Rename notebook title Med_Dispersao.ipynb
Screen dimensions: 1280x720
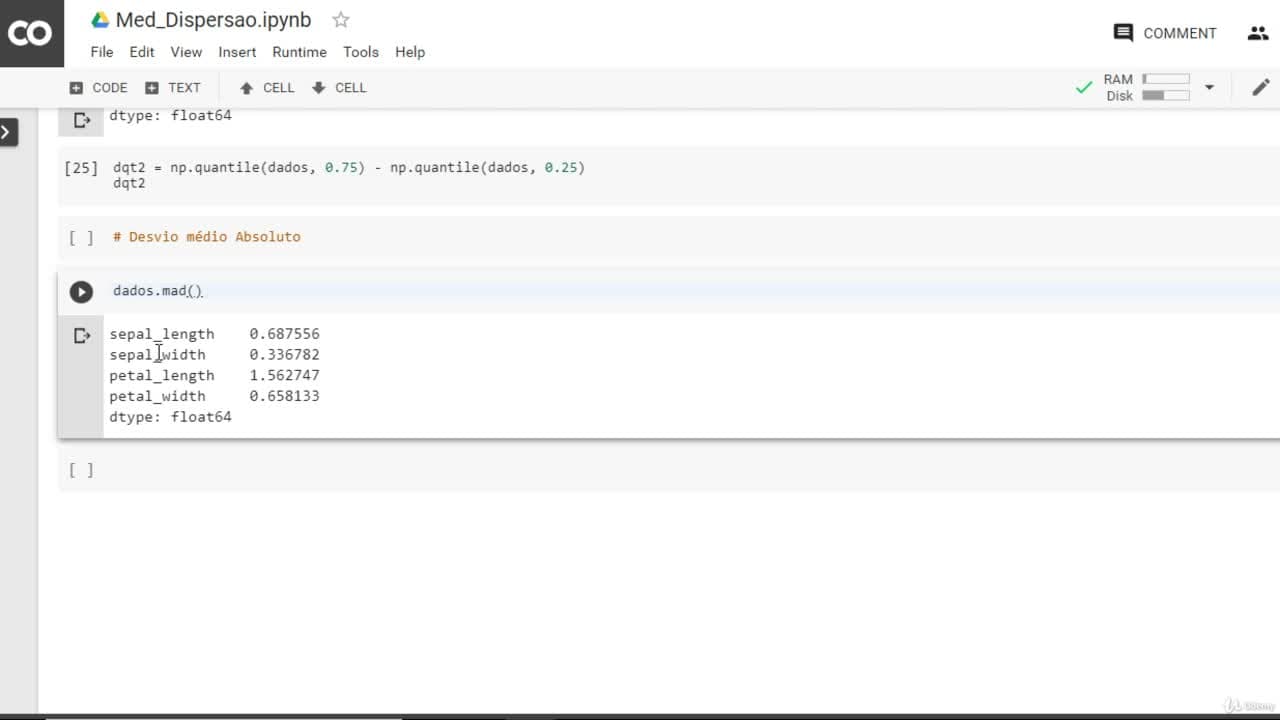pos(213,20)
